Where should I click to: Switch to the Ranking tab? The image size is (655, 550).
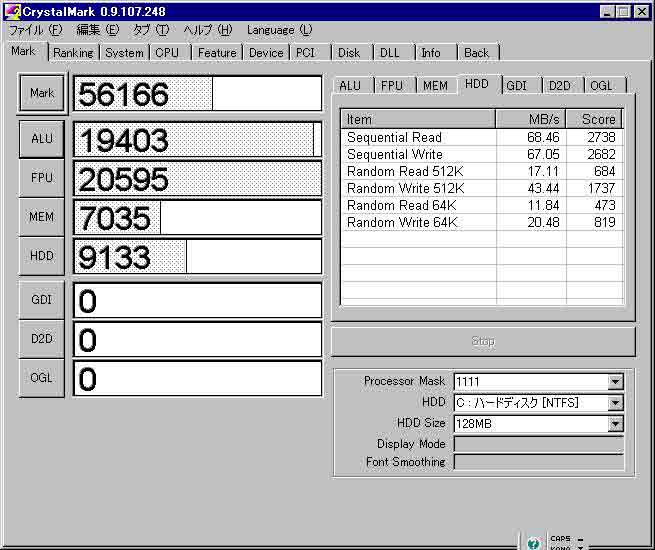coord(74,53)
